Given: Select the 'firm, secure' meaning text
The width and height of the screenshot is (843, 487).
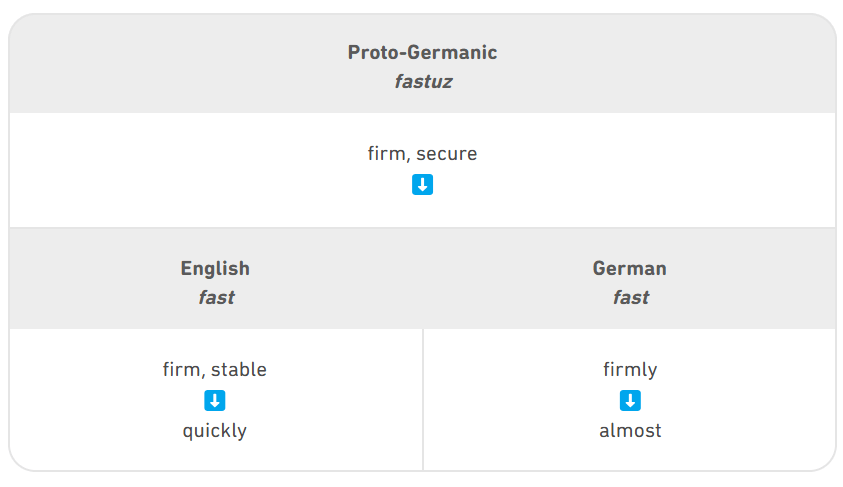Looking at the screenshot, I should coord(423,154).
